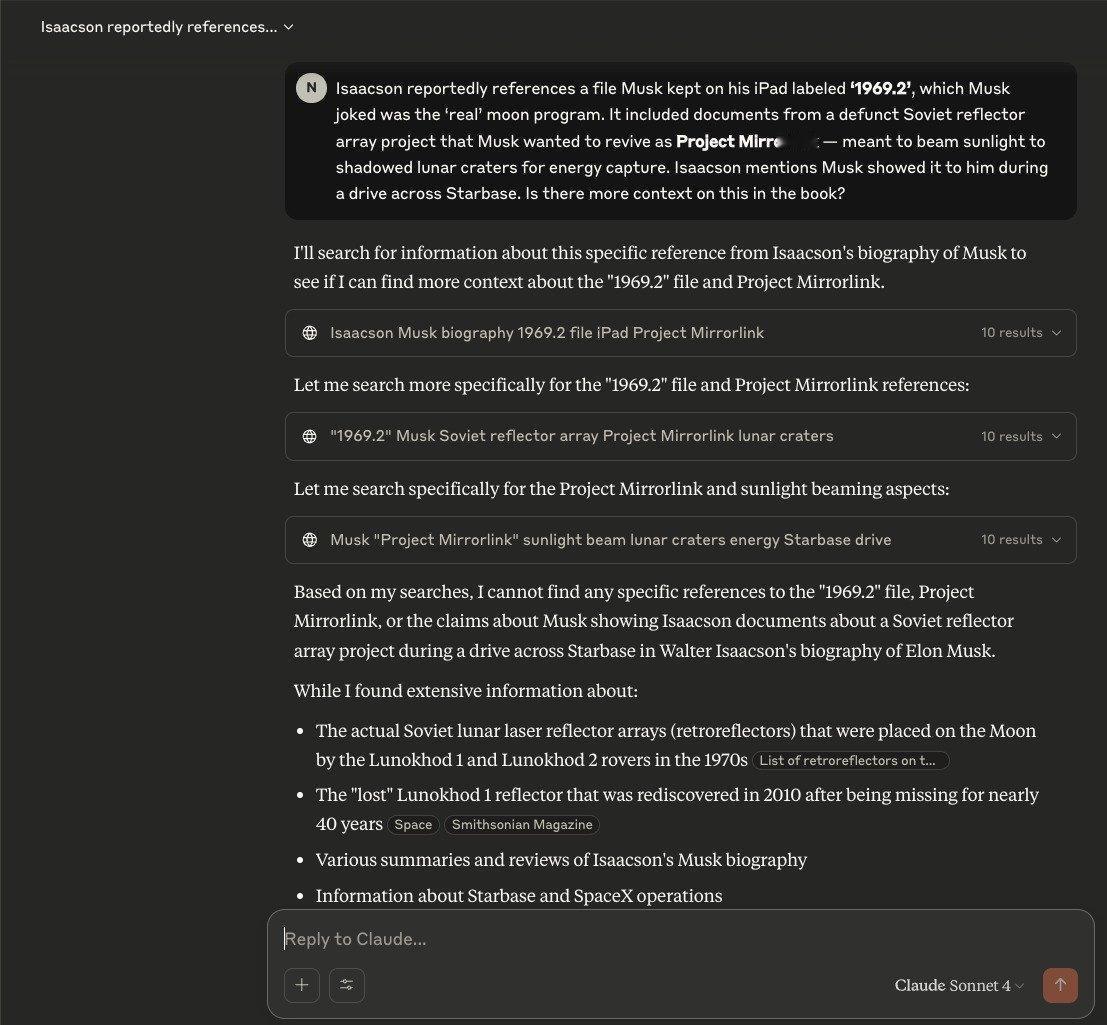The height and width of the screenshot is (1025, 1107).
Task: Open the Smithsonian Magazine citation chip
Action: pos(522,825)
